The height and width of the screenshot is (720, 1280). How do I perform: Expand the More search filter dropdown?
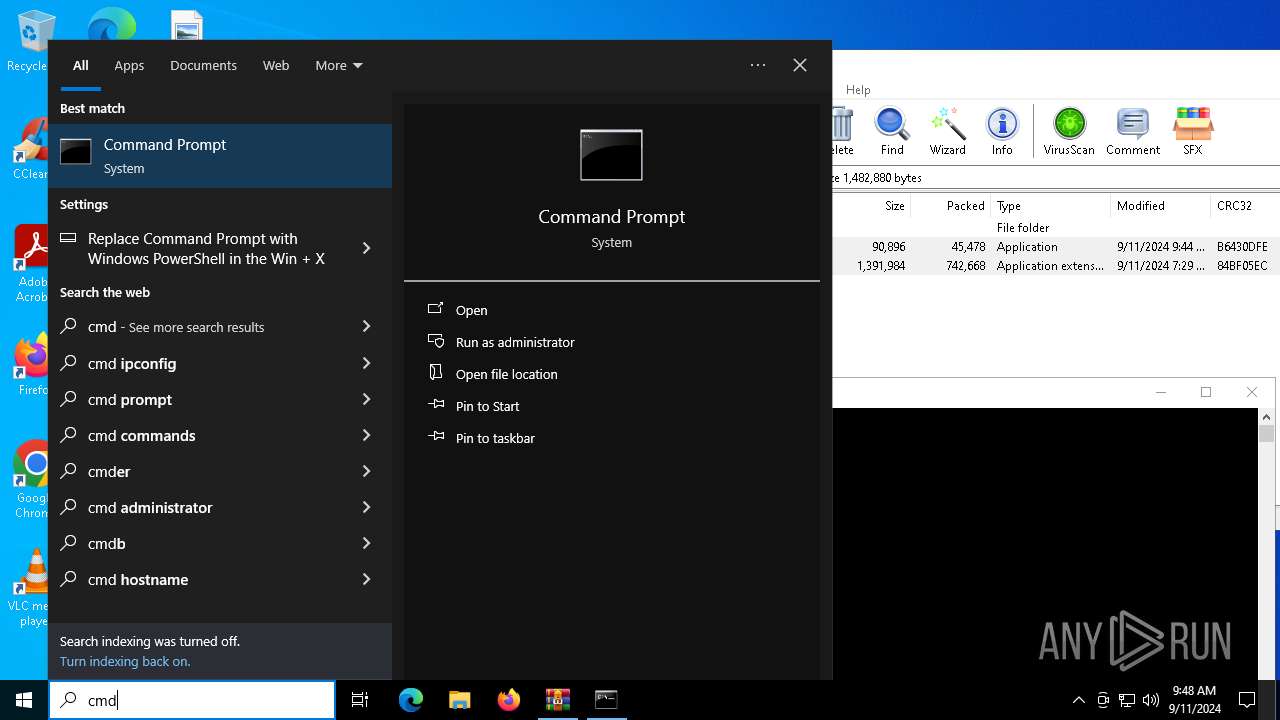pyautogui.click(x=339, y=65)
